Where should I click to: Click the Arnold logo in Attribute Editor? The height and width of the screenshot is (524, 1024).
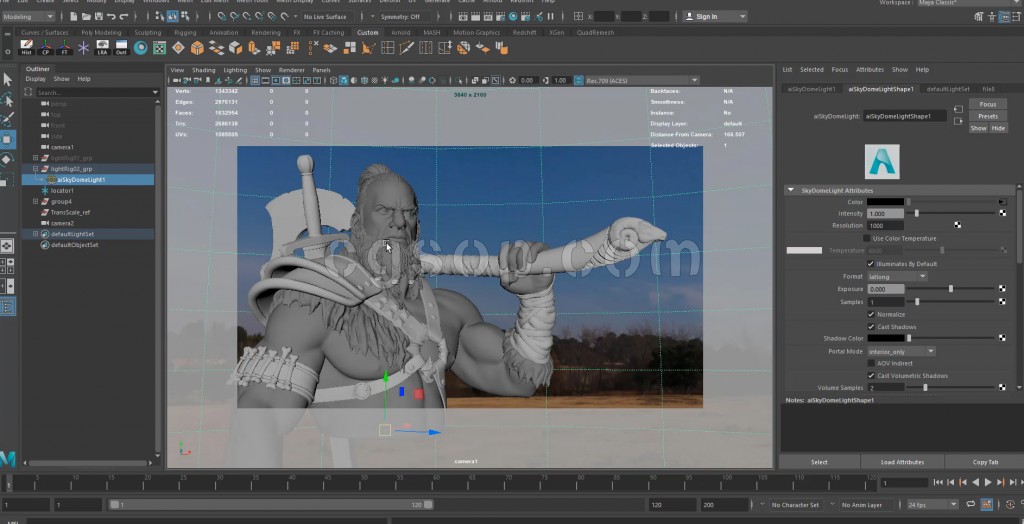[882, 161]
